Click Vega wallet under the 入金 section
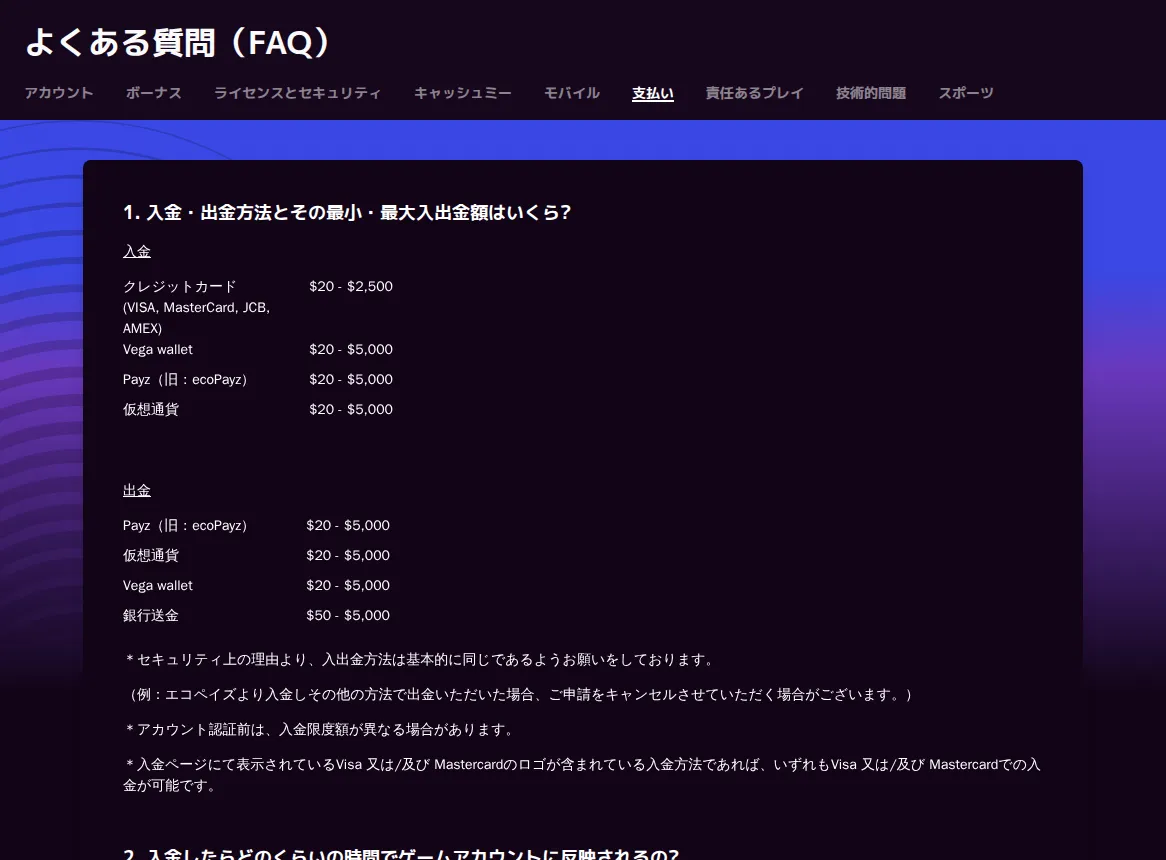1166x860 pixels. coord(158,349)
